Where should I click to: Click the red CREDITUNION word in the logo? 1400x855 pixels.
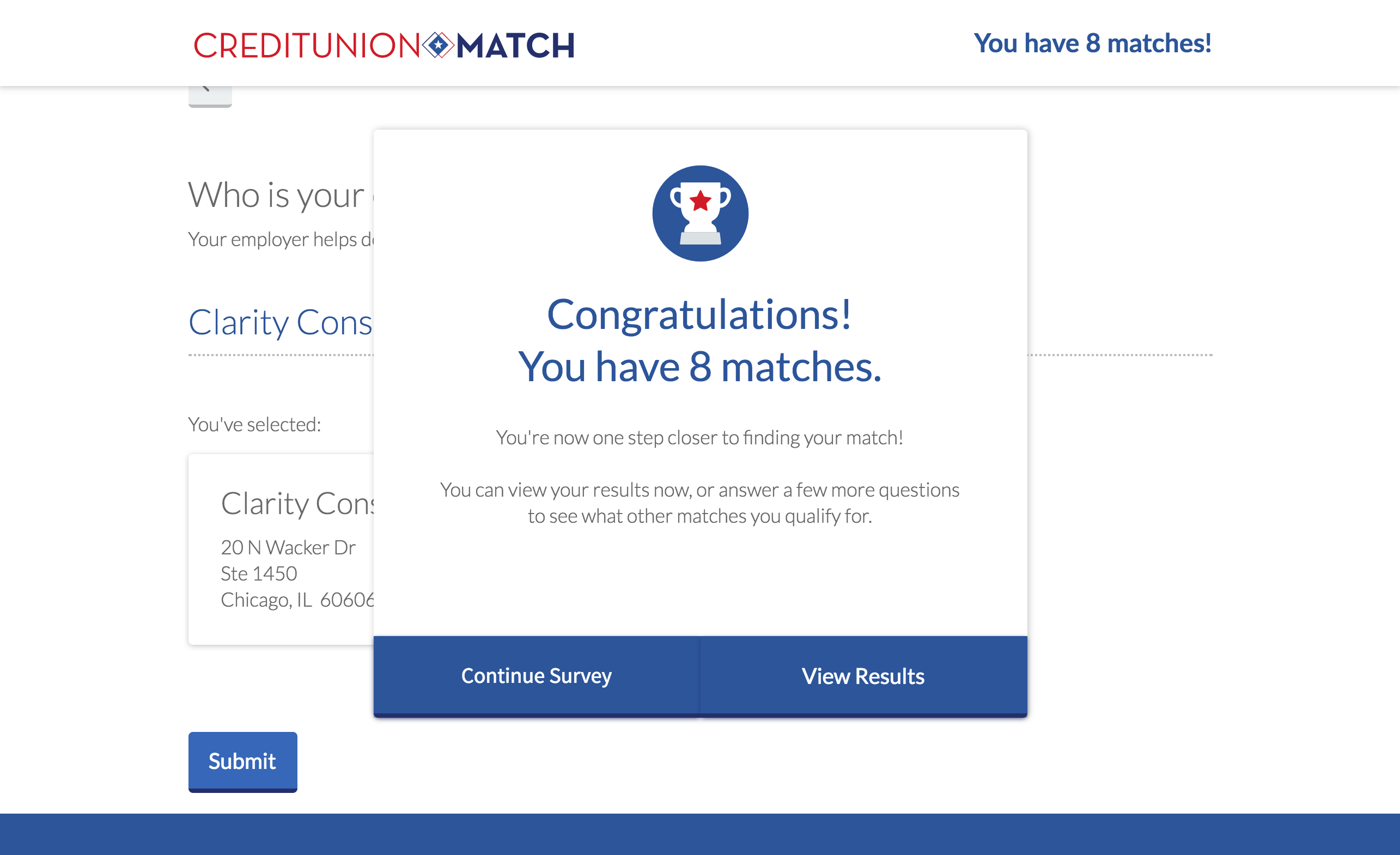[x=307, y=45]
